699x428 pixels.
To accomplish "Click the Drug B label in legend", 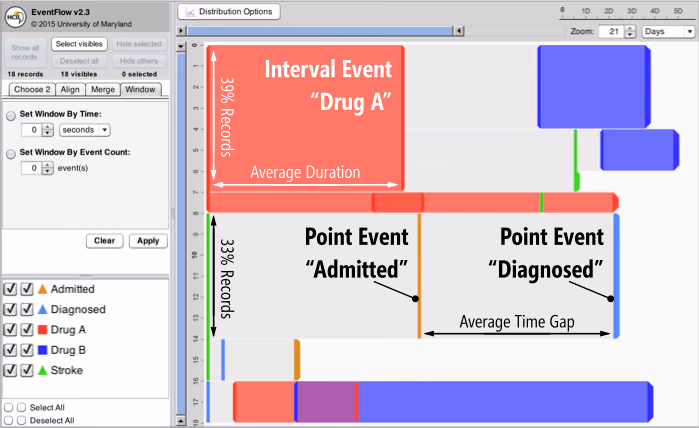I will [x=68, y=350].
